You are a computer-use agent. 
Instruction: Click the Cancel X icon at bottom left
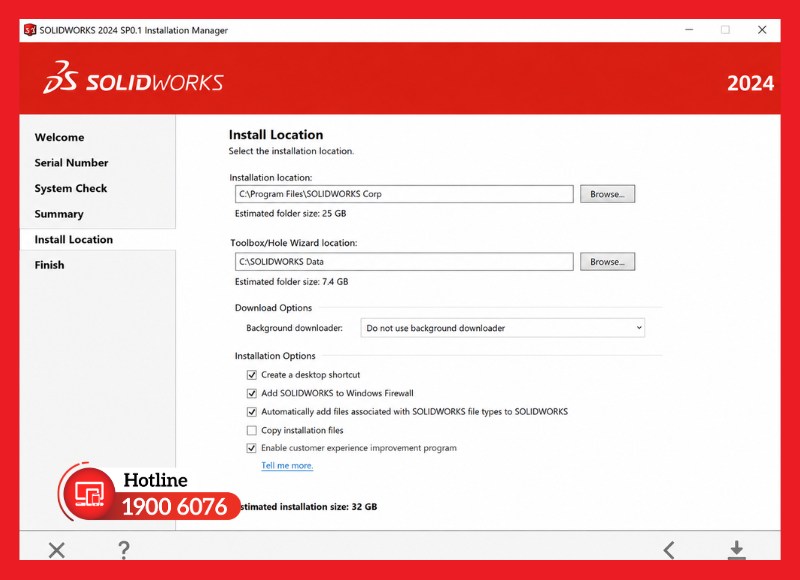[57, 550]
